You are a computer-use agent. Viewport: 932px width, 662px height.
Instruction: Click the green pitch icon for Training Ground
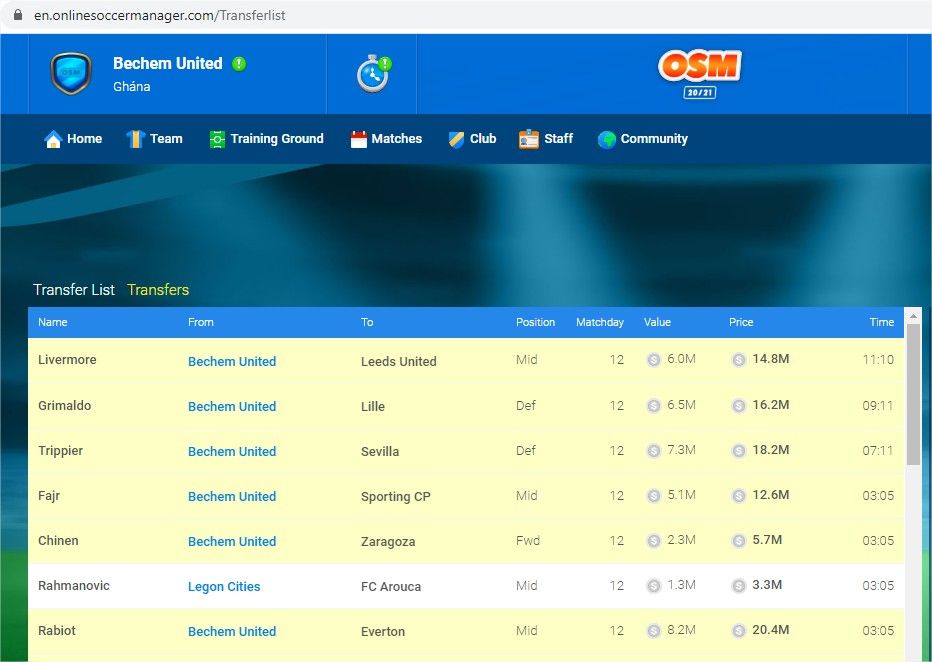(x=218, y=139)
